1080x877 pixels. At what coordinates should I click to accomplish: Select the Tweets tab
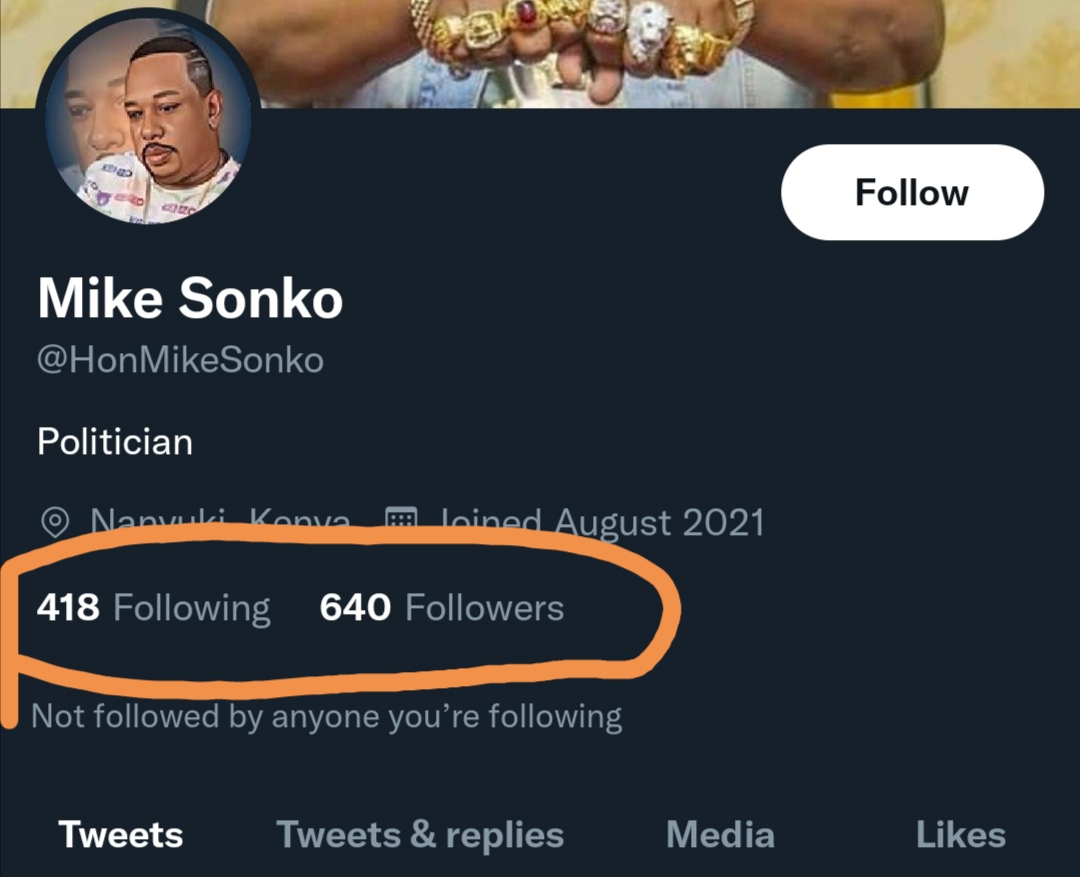click(x=120, y=835)
